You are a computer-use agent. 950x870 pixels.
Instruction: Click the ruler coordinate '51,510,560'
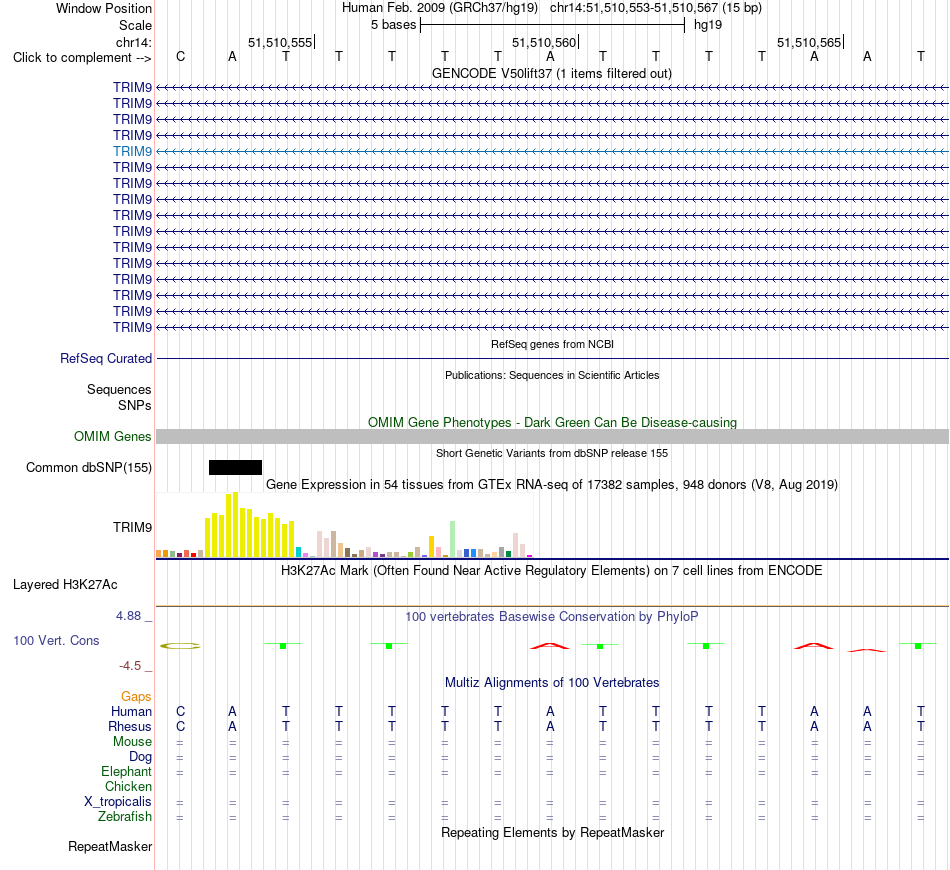coord(544,42)
